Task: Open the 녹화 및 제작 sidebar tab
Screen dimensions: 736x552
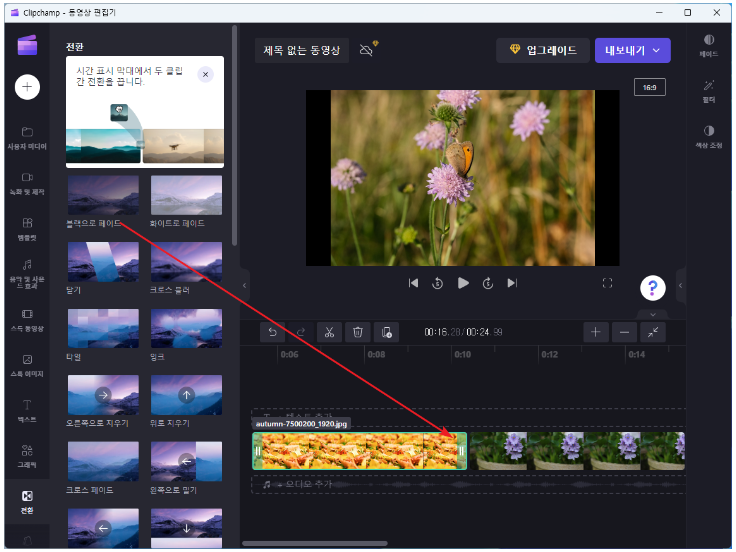Action: [x=27, y=184]
